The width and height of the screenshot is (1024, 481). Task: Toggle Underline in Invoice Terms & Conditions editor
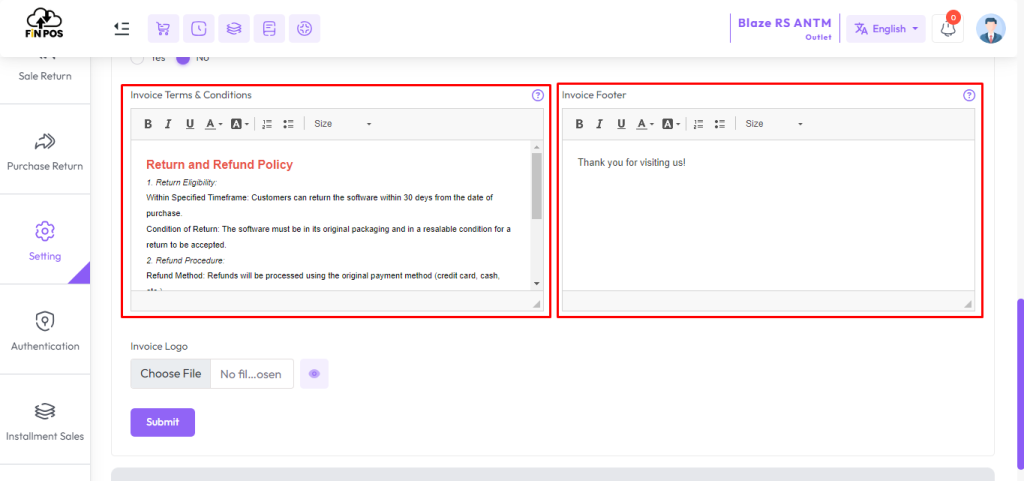[189, 124]
